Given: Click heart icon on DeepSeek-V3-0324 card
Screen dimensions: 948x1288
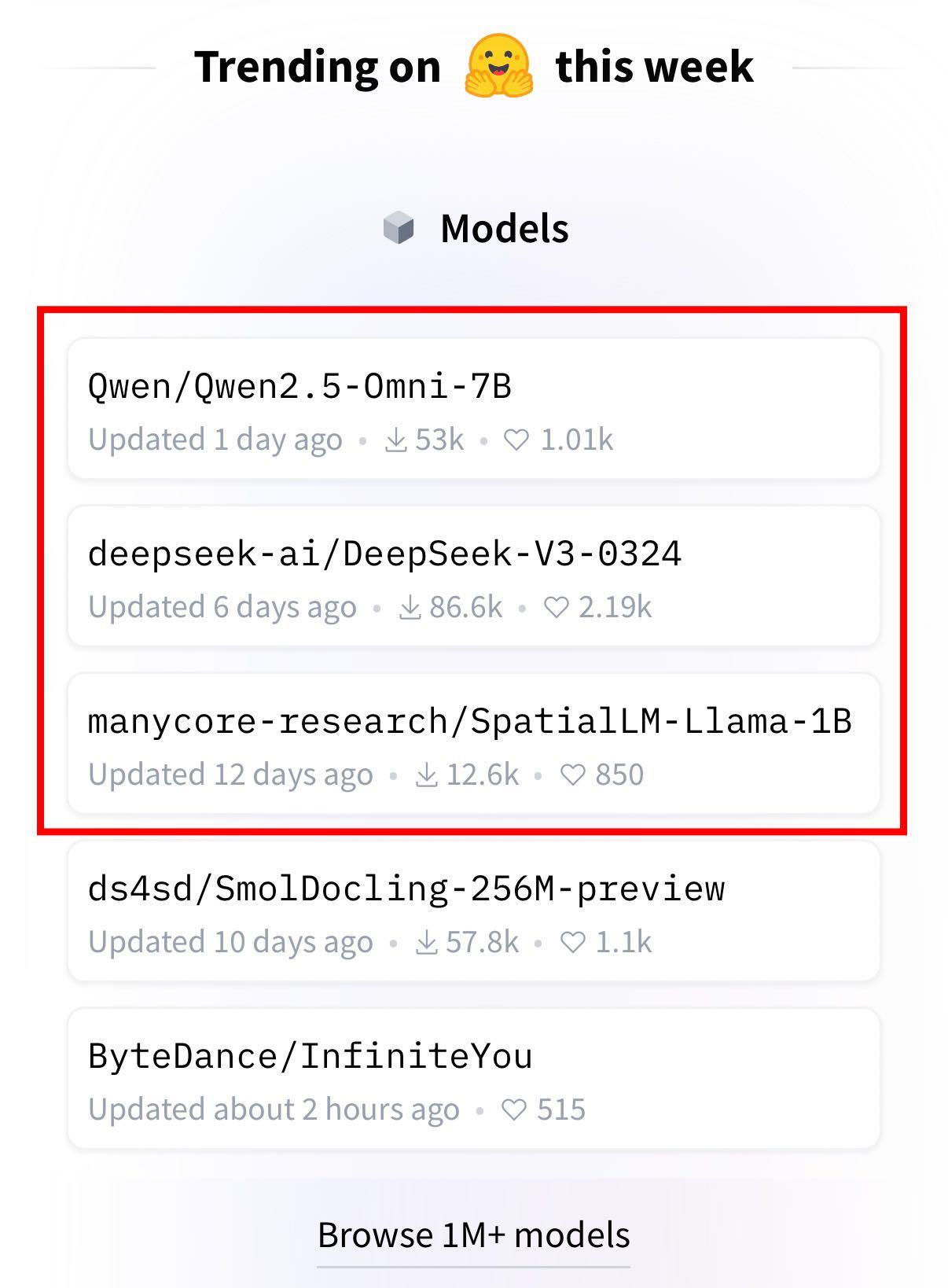Looking at the screenshot, I should [557, 608].
